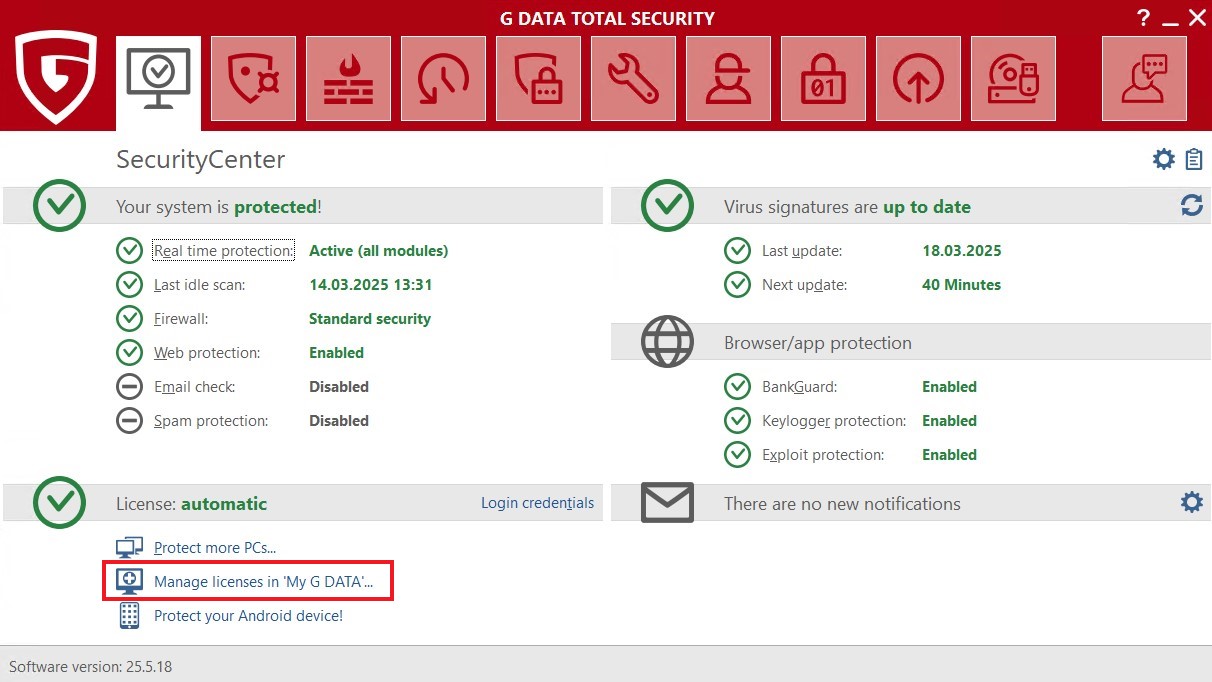Click the Next update entry
The width and height of the screenshot is (1212, 682).
click(x=804, y=285)
